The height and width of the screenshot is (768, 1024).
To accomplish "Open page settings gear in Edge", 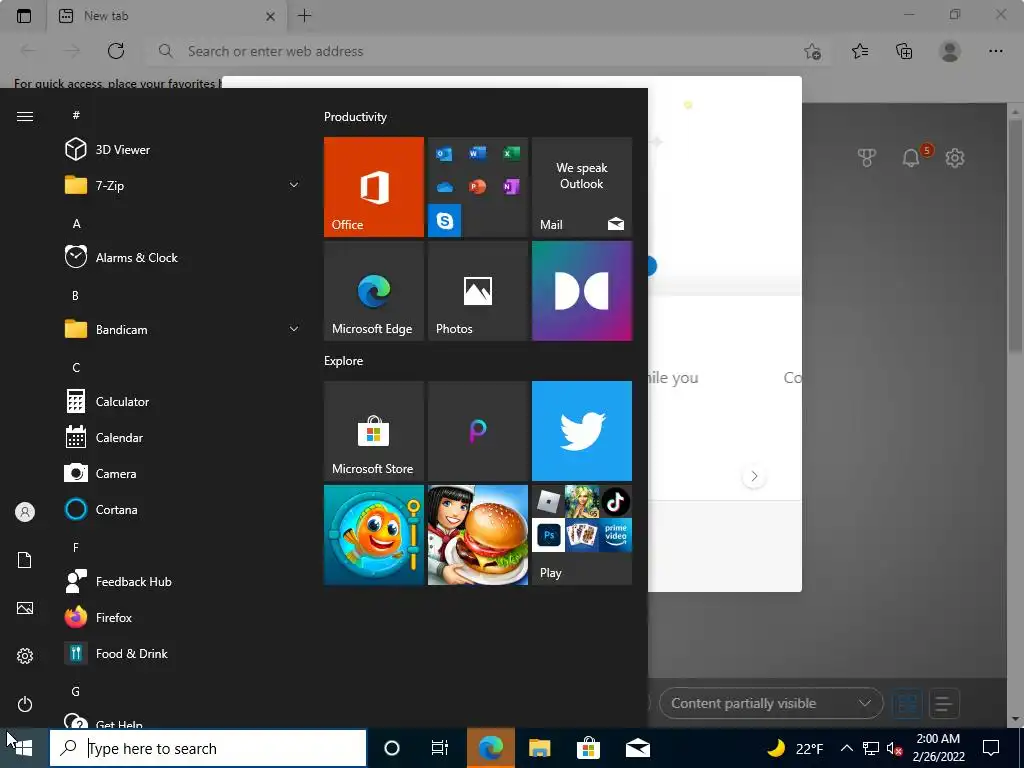I will pyautogui.click(x=955, y=157).
